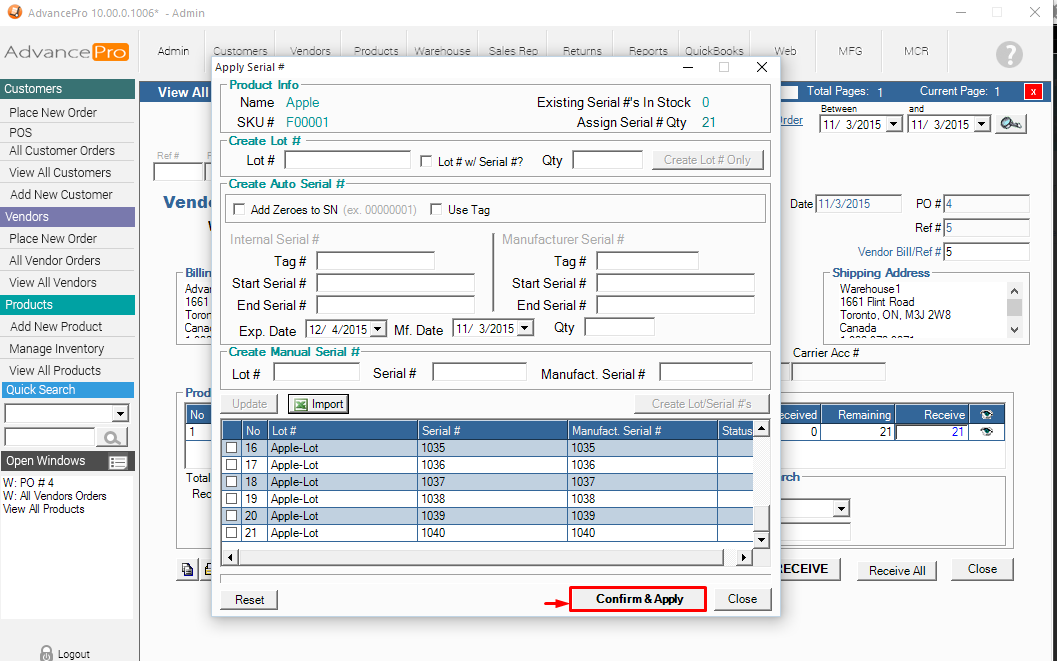Click the Logout padlock icon
Screen dimensions: 1057x661
pyautogui.click(x=46, y=653)
